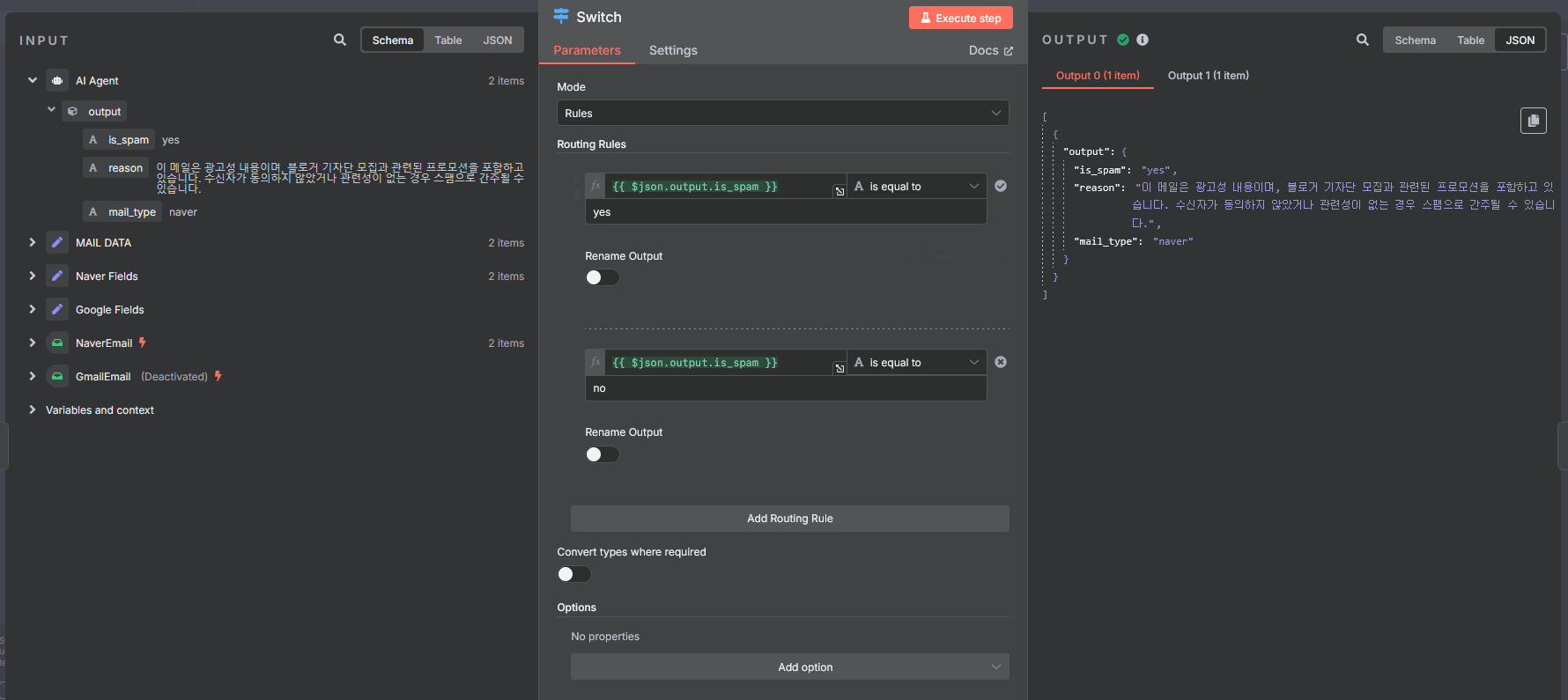Switch to the Parameters tab
This screenshot has width=1568, height=700.
[587, 50]
